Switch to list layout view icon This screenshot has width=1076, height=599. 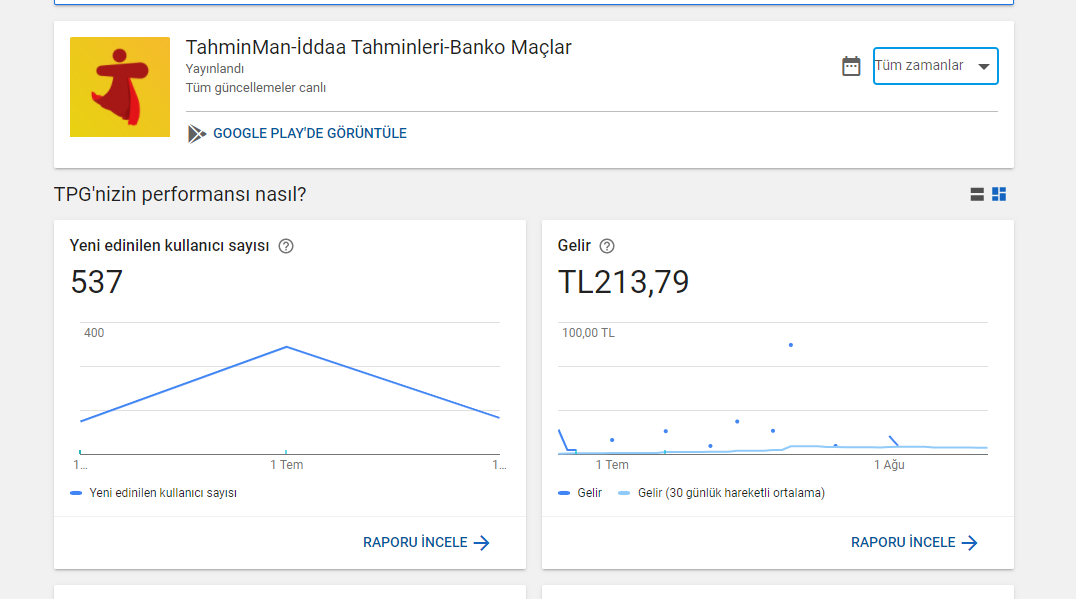[x=977, y=195]
